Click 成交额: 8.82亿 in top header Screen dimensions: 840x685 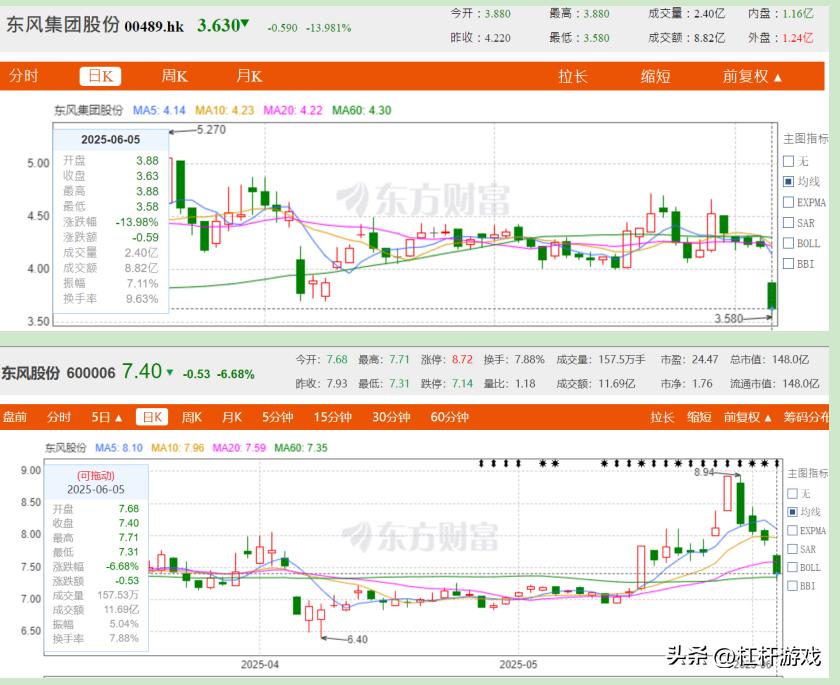coord(686,37)
